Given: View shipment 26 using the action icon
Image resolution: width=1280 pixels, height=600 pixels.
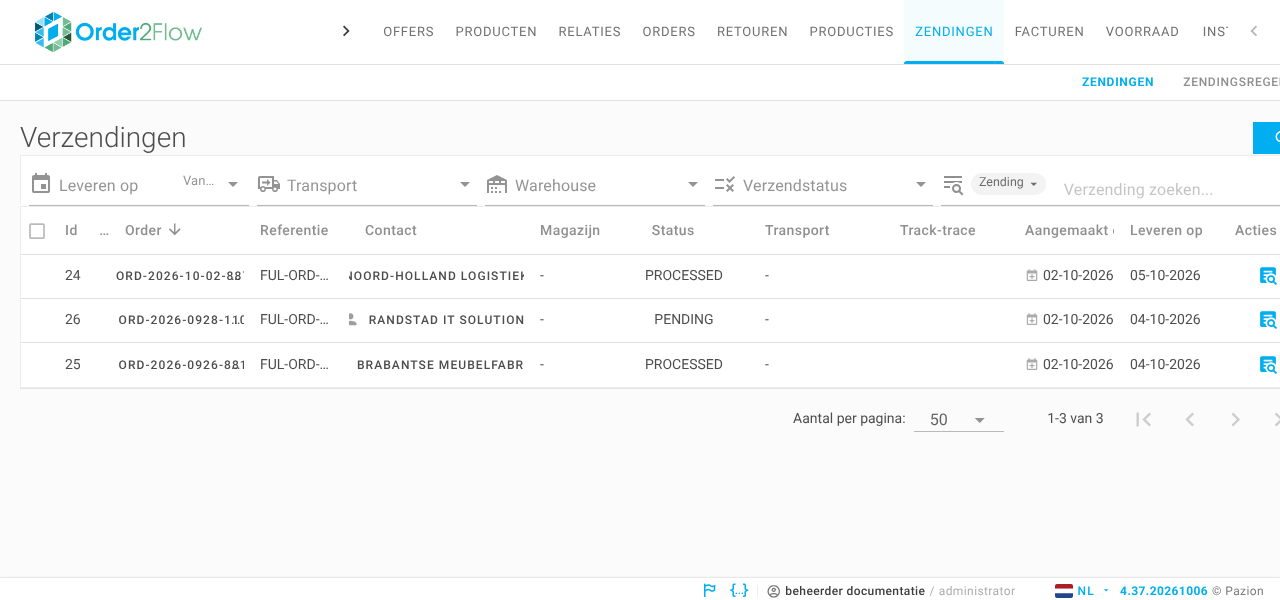Looking at the screenshot, I should 1268,320.
